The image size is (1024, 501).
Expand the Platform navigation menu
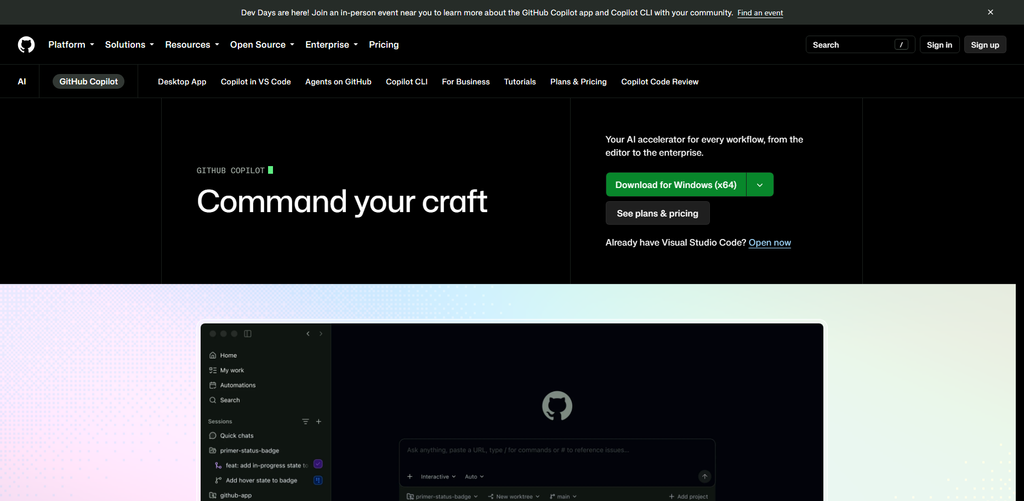(x=71, y=44)
